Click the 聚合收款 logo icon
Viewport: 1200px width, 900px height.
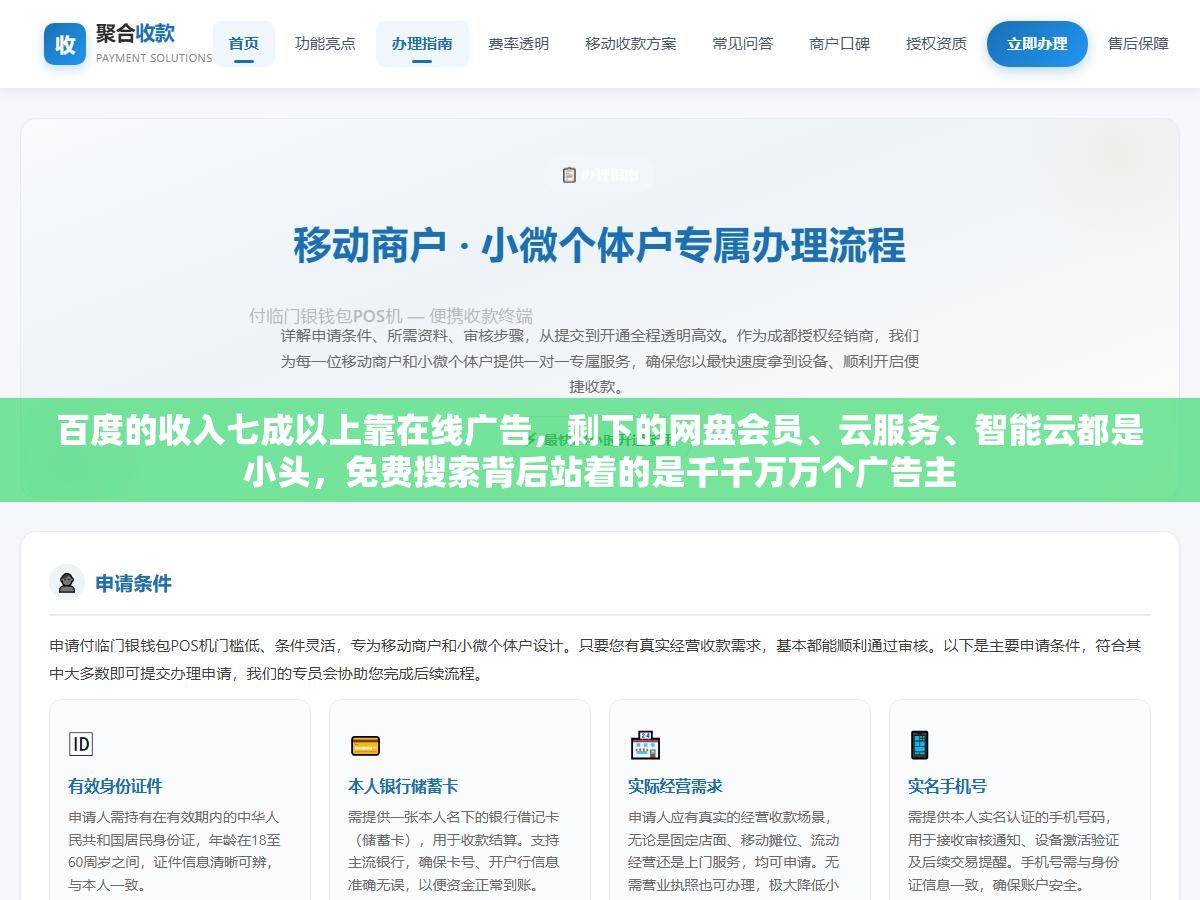65,44
